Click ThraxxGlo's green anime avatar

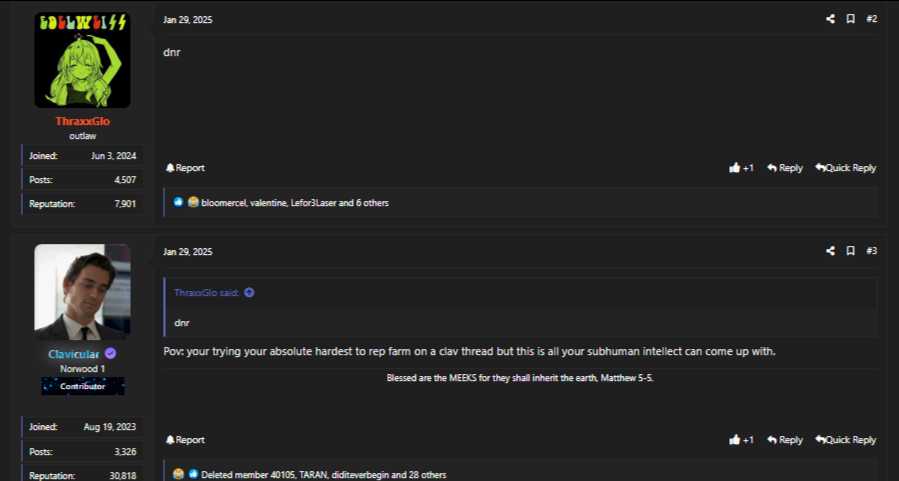82,60
